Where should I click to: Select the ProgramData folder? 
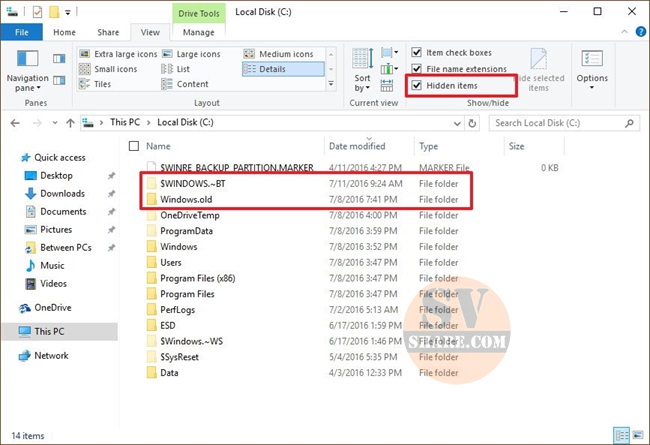(x=187, y=231)
